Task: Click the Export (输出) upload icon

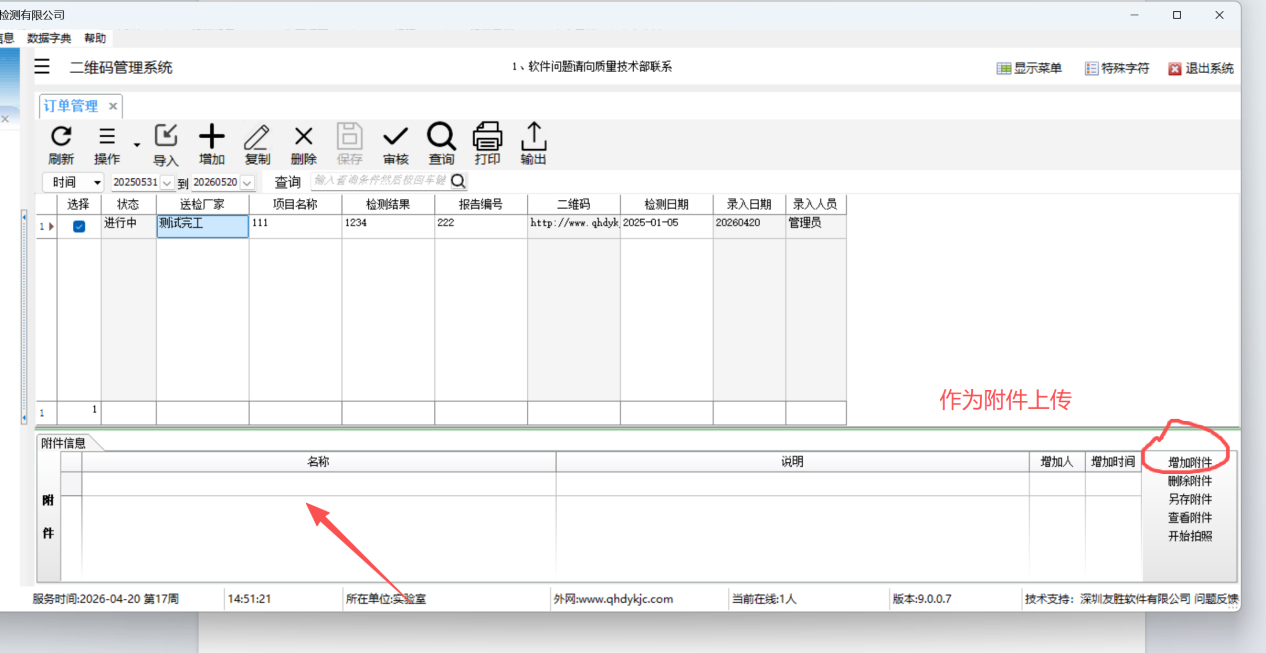Action: click(534, 137)
